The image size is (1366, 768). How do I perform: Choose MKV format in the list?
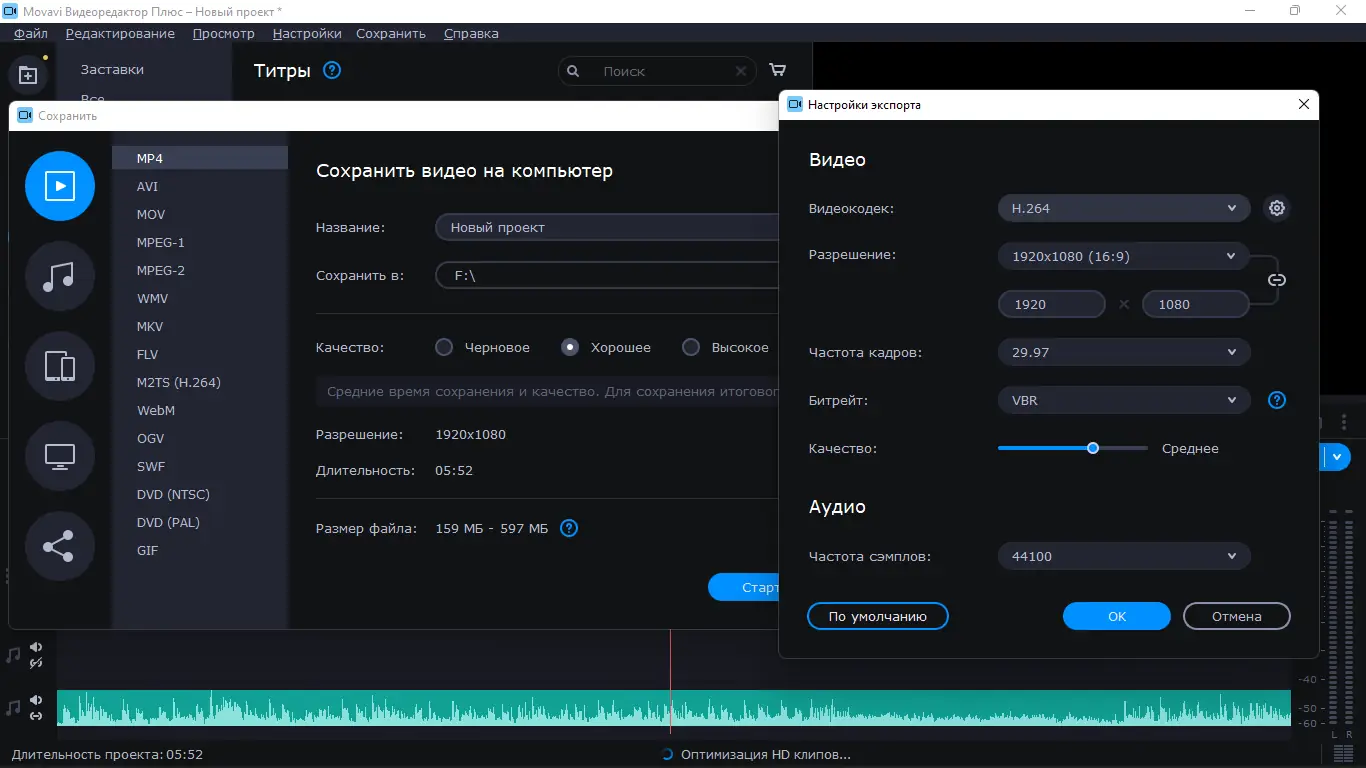tap(200, 326)
